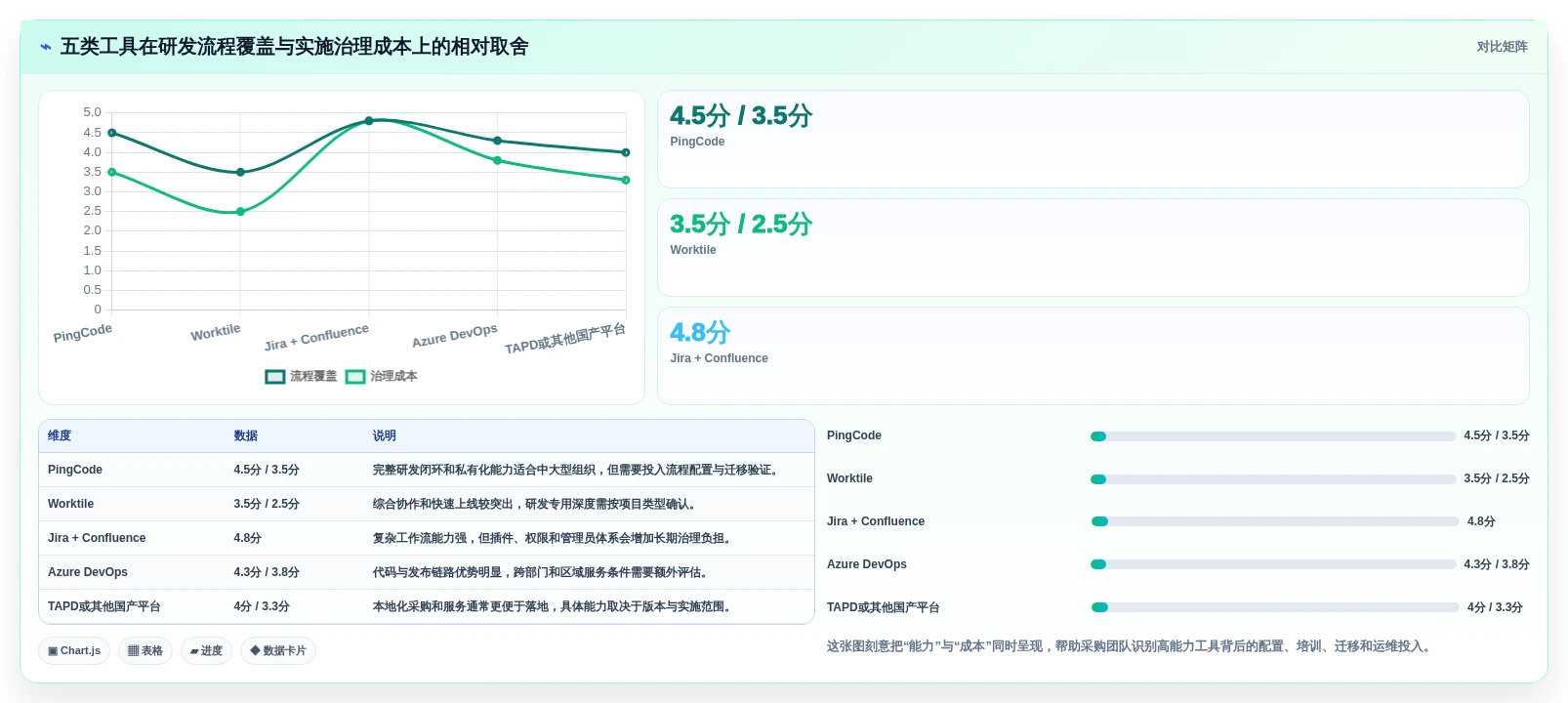Viewport: 1568px width, 703px height.
Task: Select the Worktile row in the table
Action: [427, 504]
